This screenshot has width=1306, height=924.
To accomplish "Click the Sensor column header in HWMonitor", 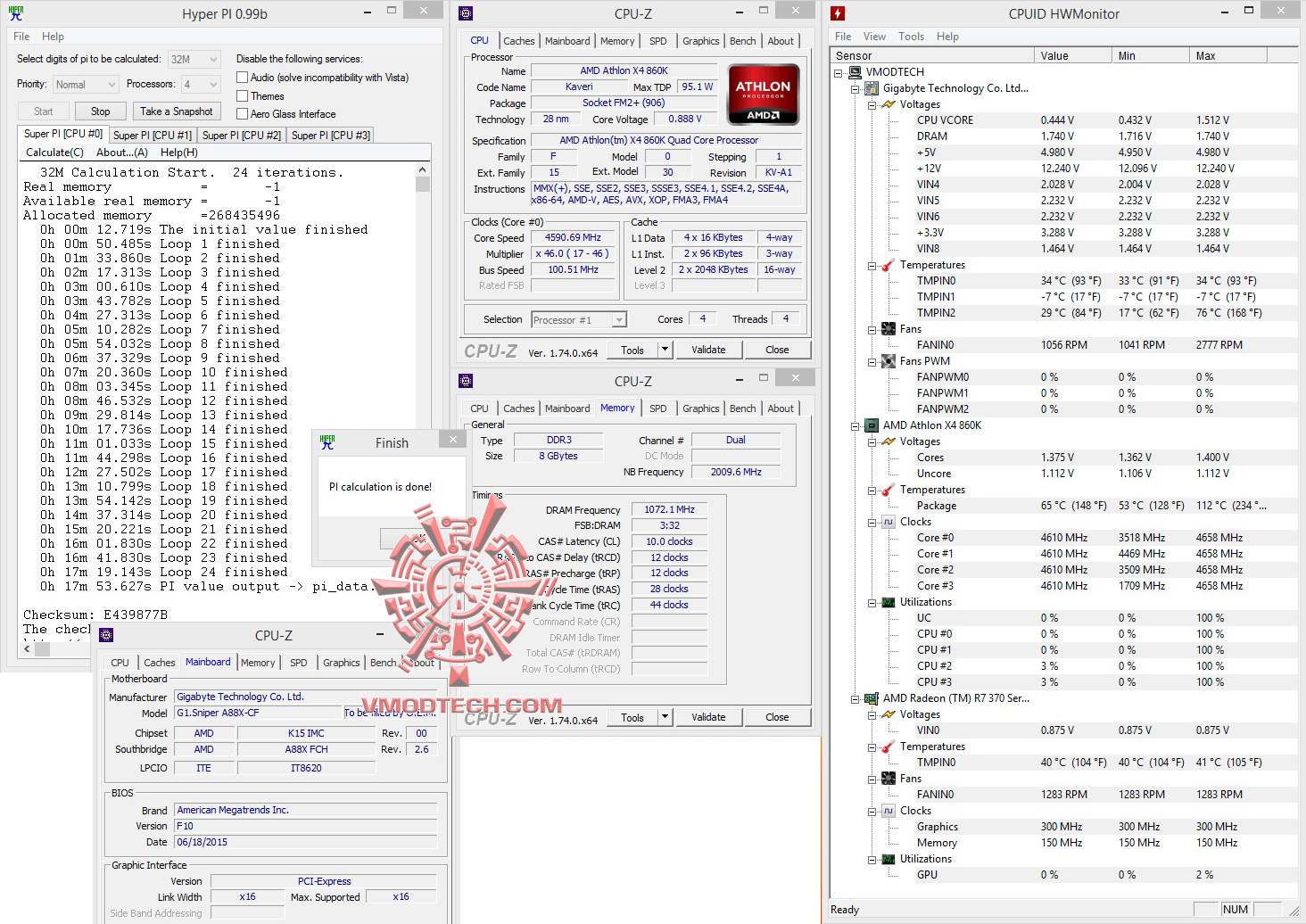I will pos(933,55).
